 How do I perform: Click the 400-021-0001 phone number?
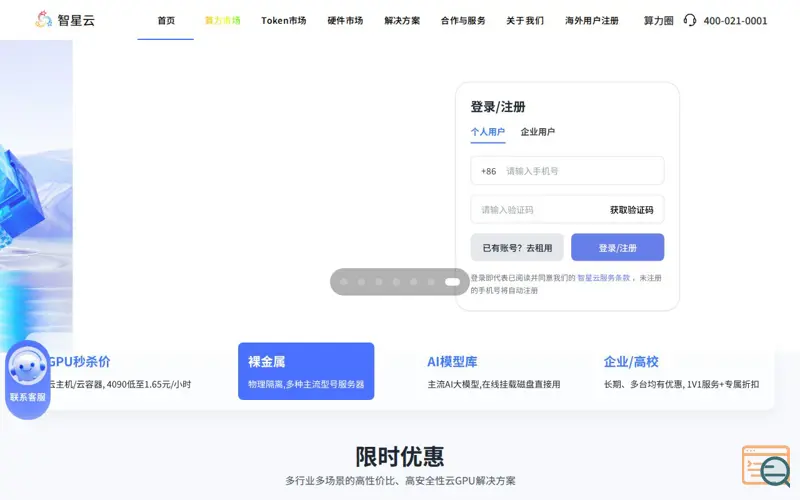(x=735, y=21)
